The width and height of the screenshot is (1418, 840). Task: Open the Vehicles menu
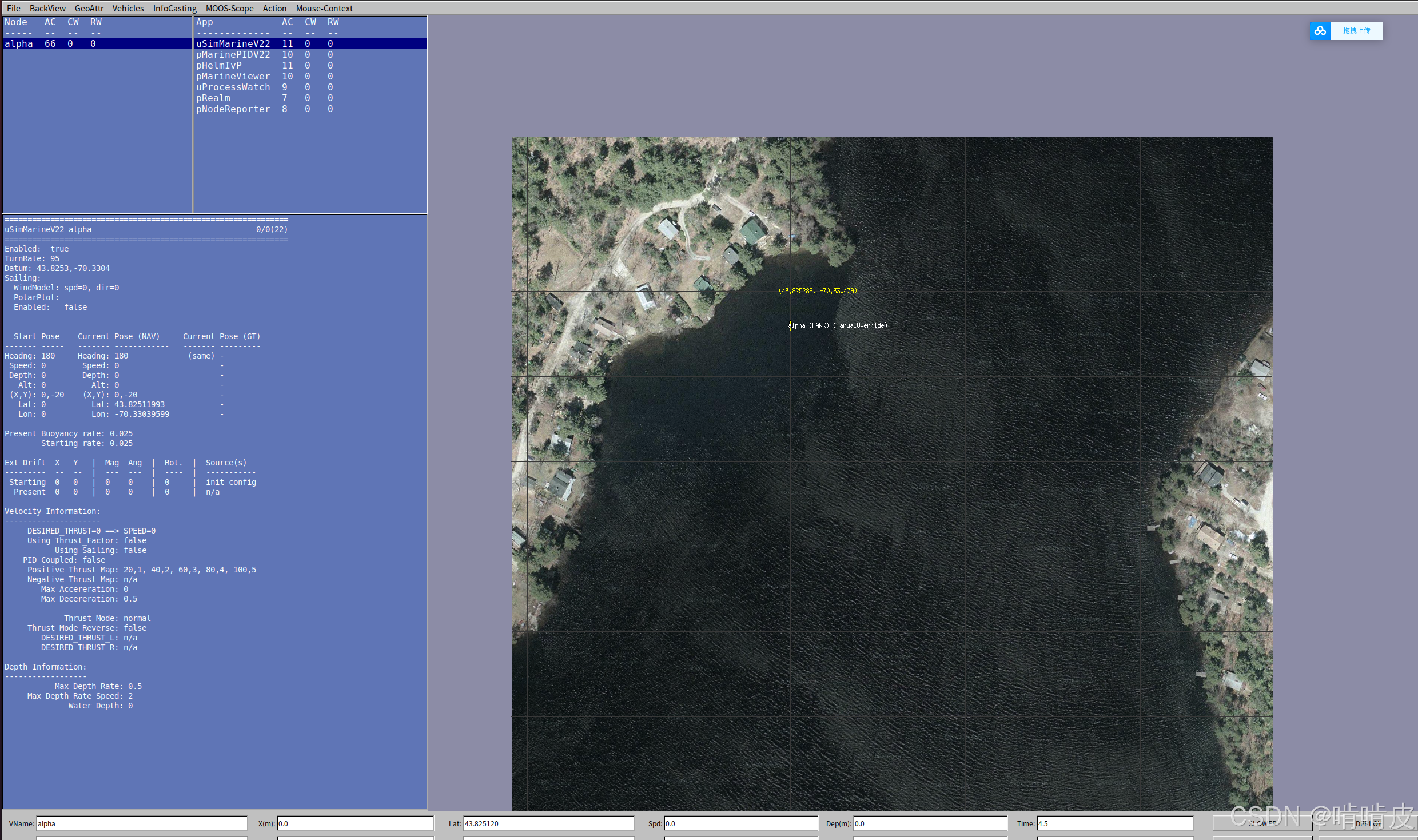pyautogui.click(x=128, y=9)
